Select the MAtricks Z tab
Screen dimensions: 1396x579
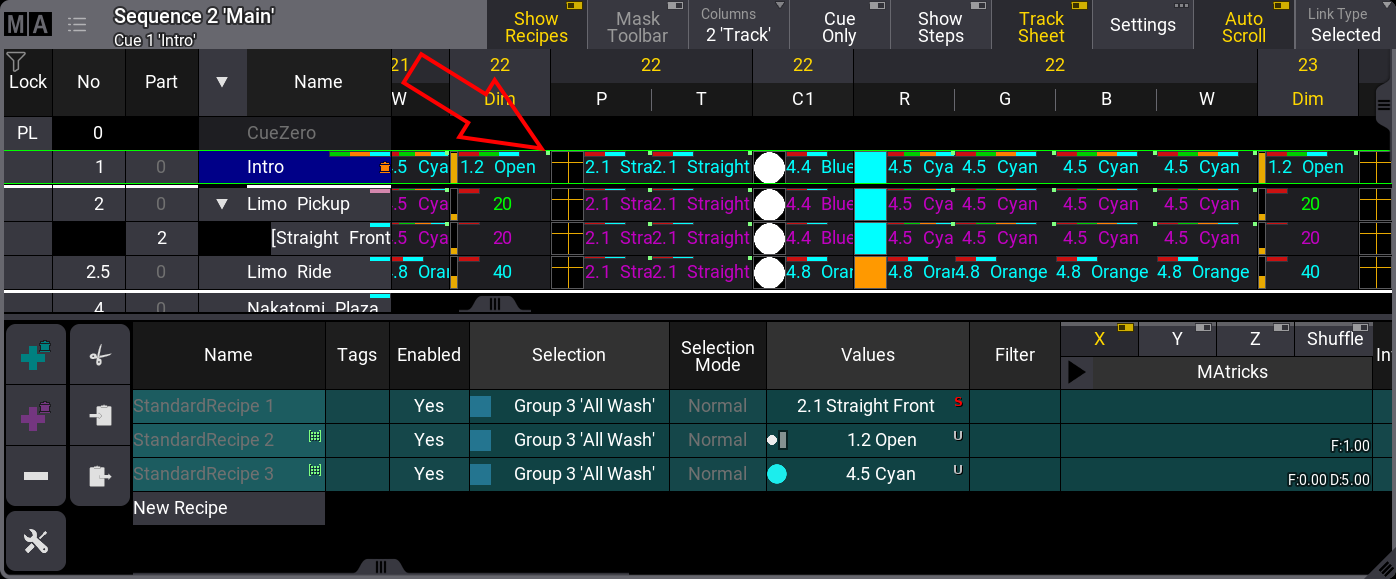coord(1255,339)
